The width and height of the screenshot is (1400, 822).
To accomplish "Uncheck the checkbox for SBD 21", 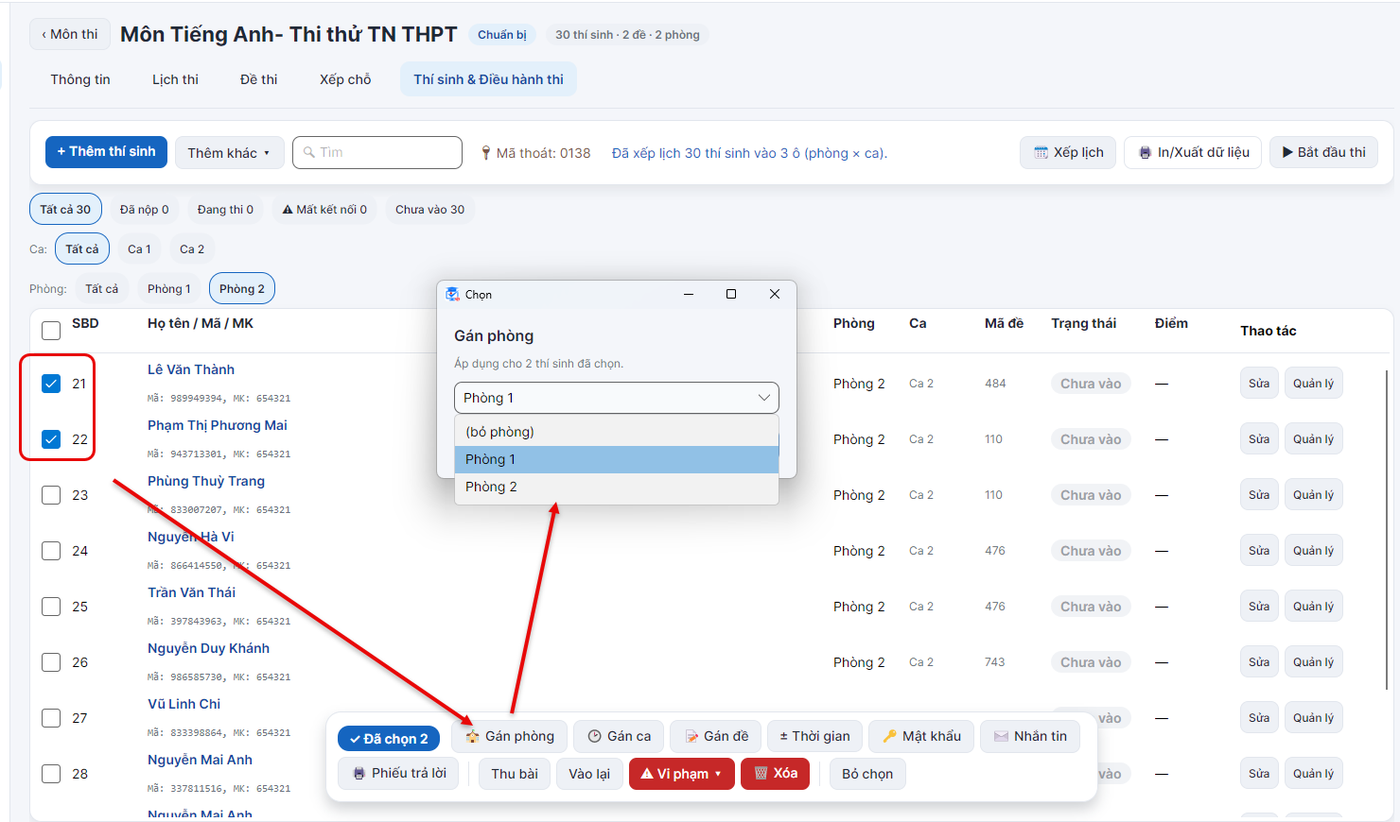I will click(51, 384).
